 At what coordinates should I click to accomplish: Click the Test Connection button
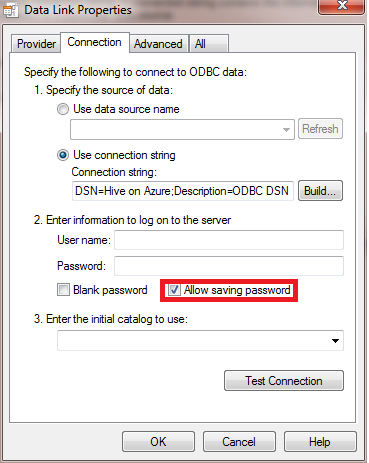tap(284, 380)
